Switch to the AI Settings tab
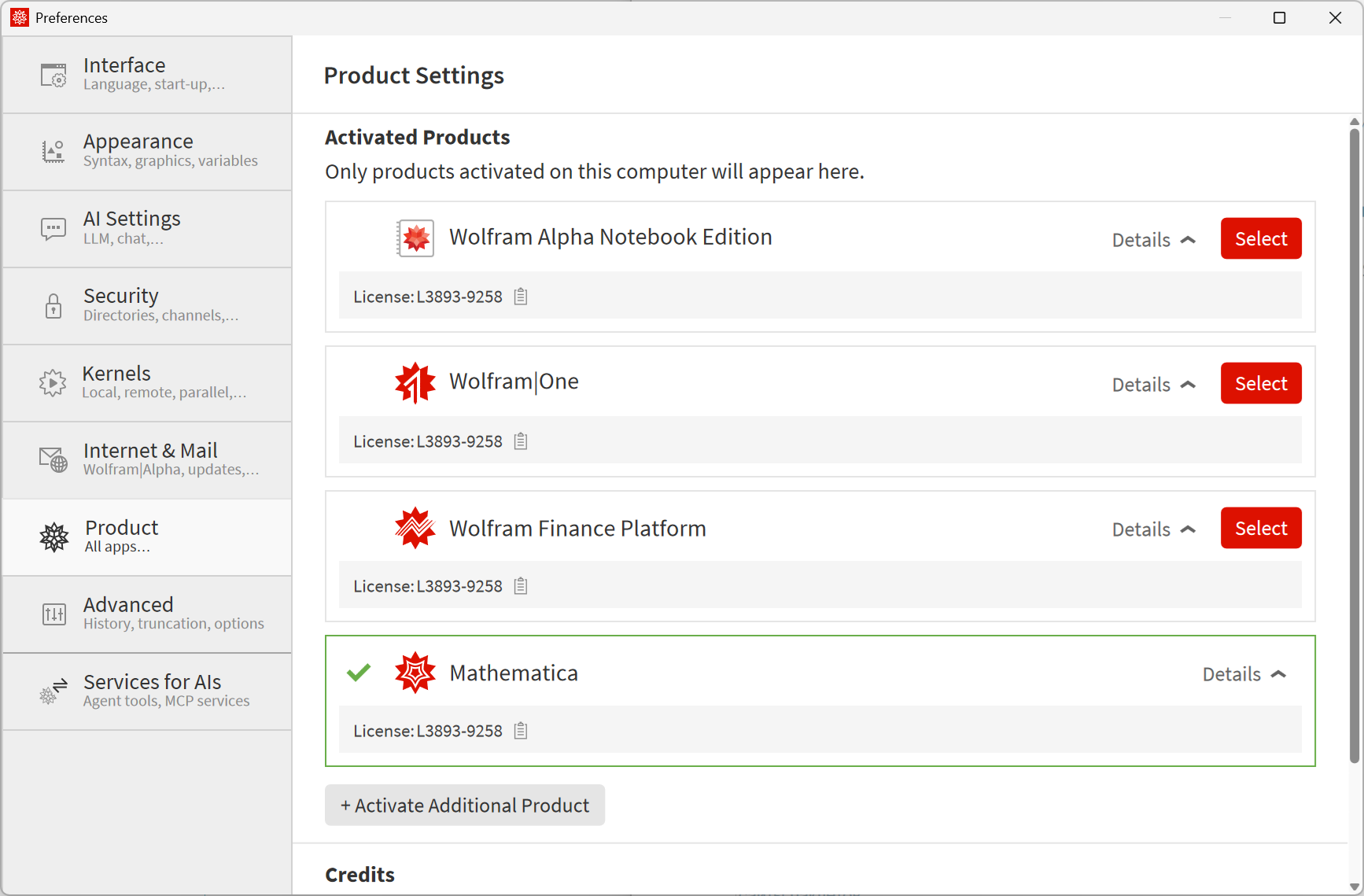 click(x=147, y=229)
